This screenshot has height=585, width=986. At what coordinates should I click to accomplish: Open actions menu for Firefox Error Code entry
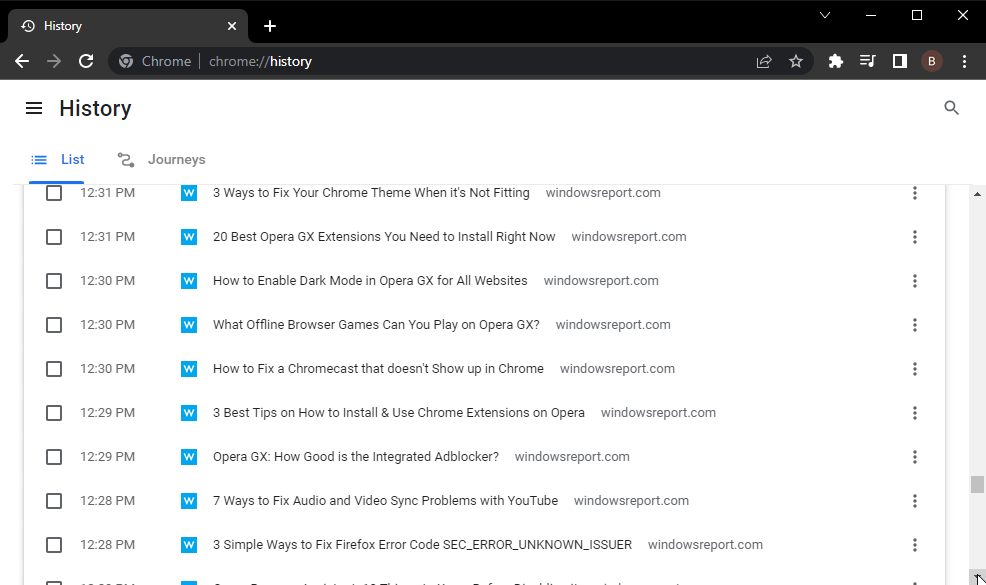coord(915,545)
